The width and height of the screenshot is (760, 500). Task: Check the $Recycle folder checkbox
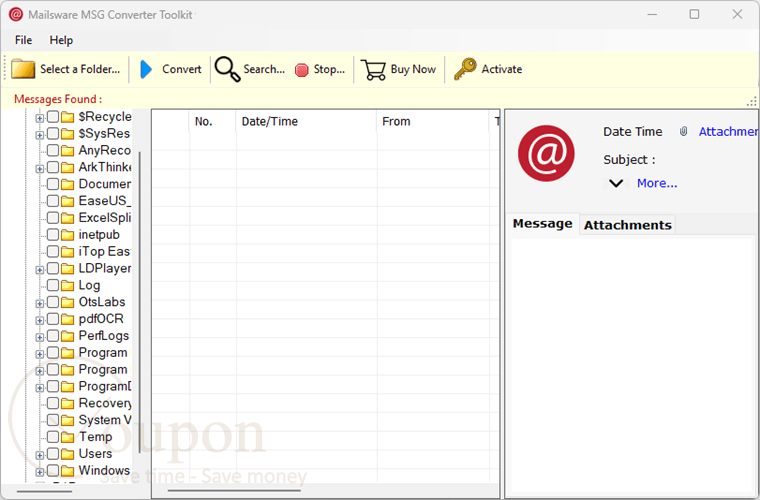tap(53, 116)
